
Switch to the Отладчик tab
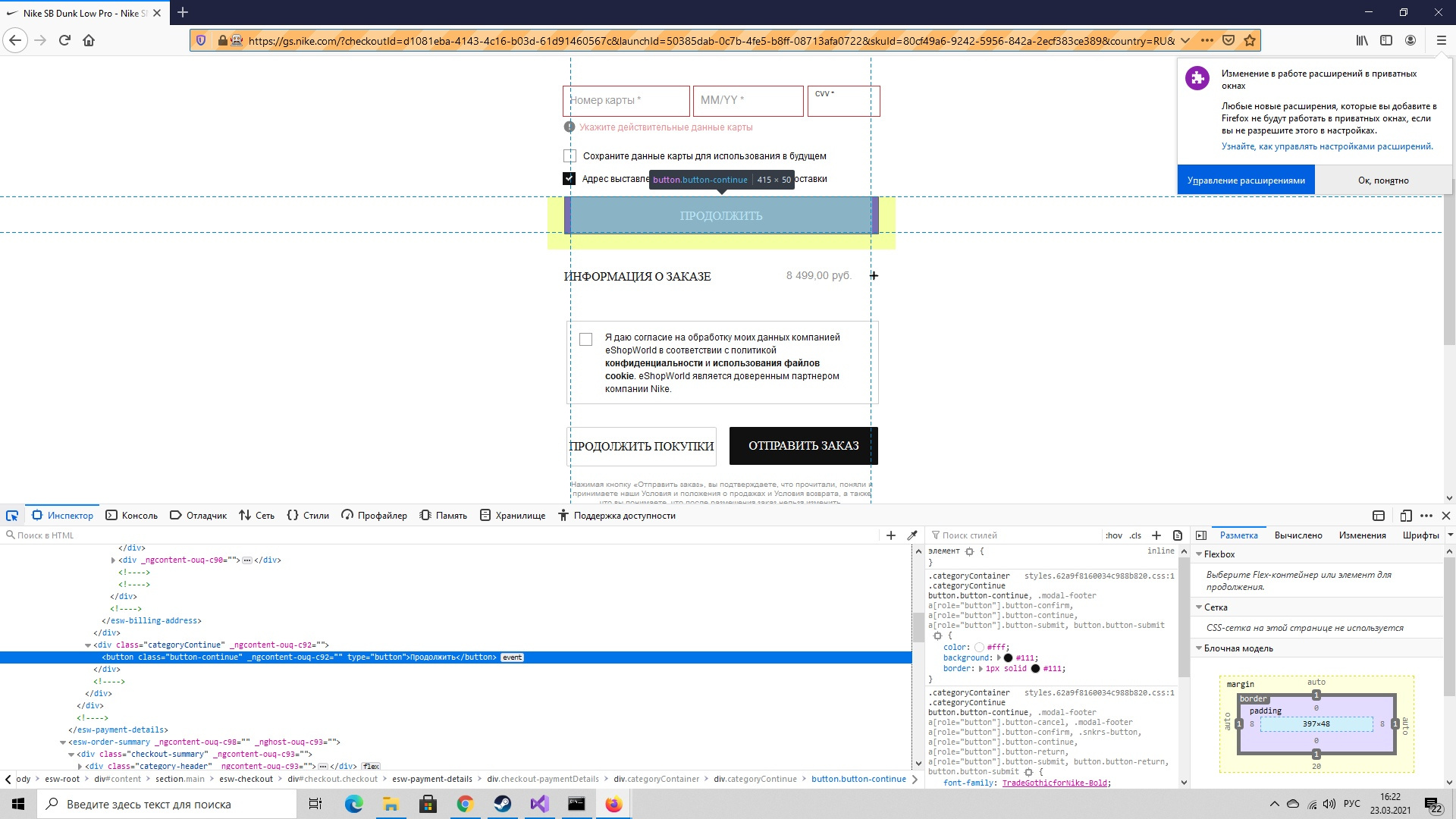click(199, 516)
